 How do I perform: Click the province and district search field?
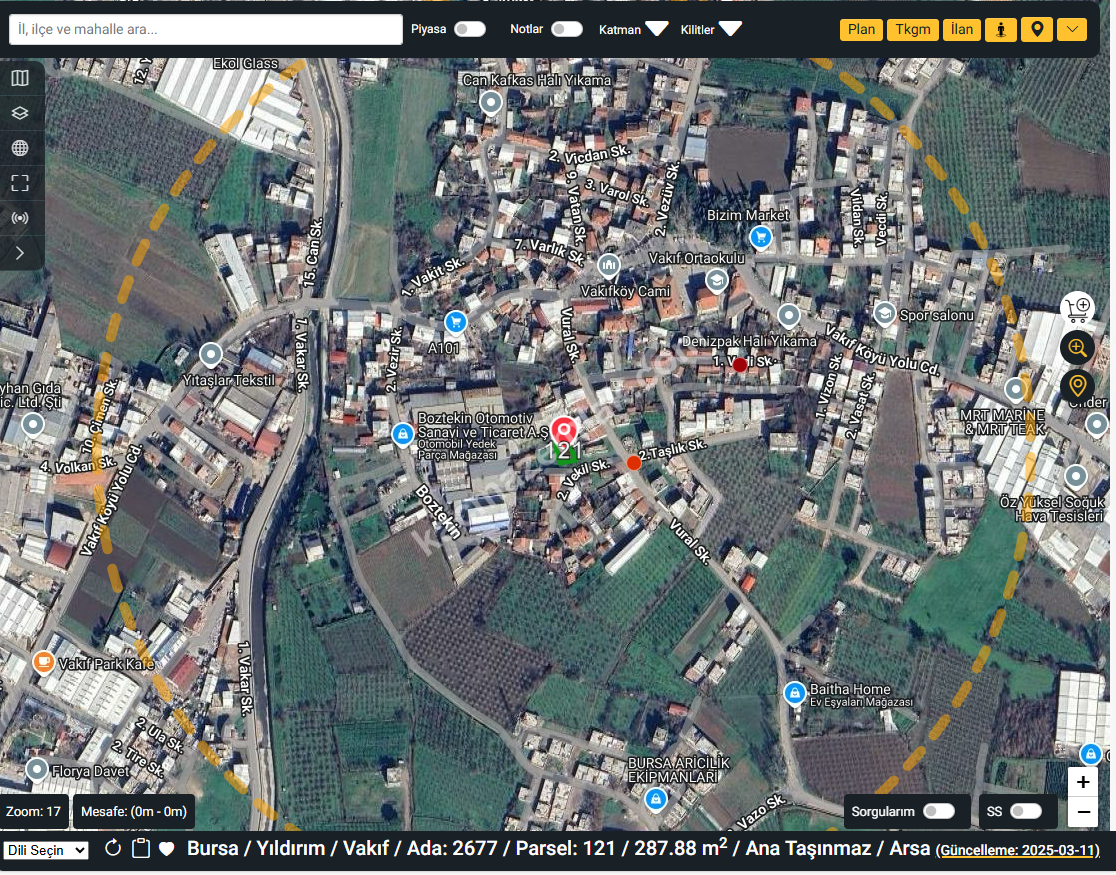click(x=205, y=29)
